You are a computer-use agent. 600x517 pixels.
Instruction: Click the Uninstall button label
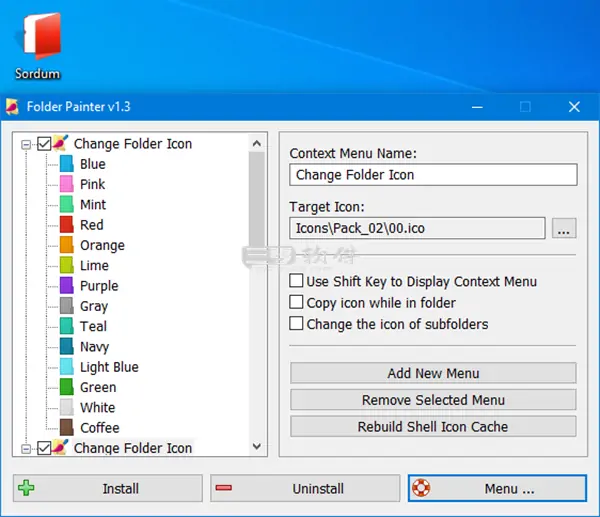(318, 489)
